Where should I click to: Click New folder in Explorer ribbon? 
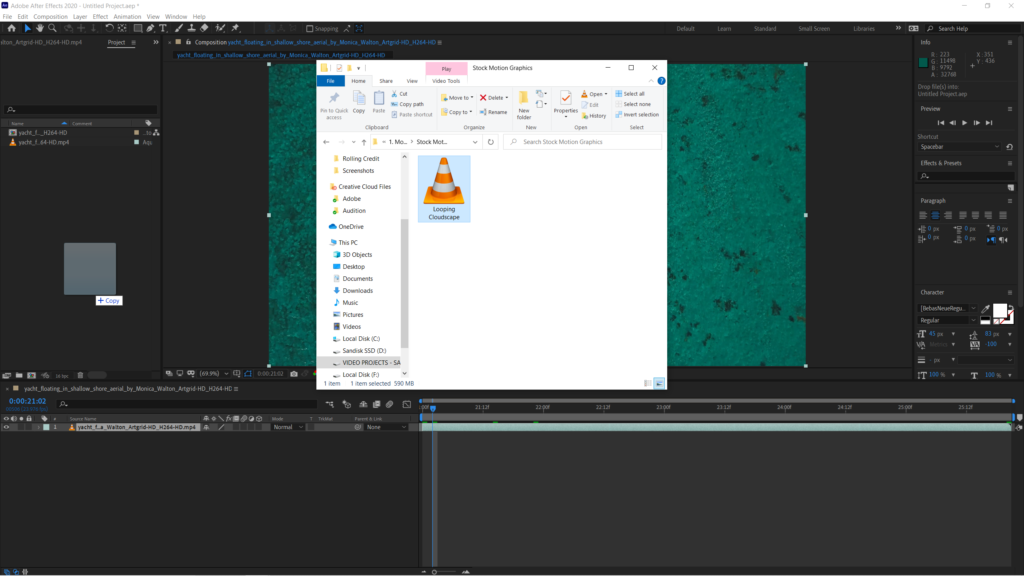click(x=523, y=105)
